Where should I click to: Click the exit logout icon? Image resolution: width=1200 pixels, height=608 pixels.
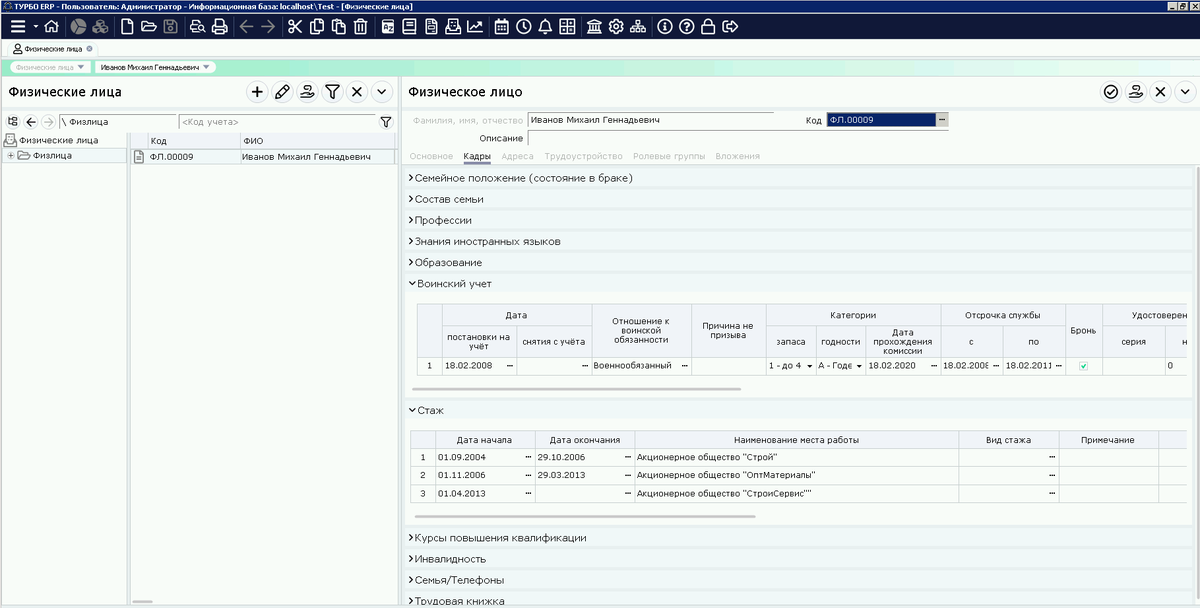point(730,26)
